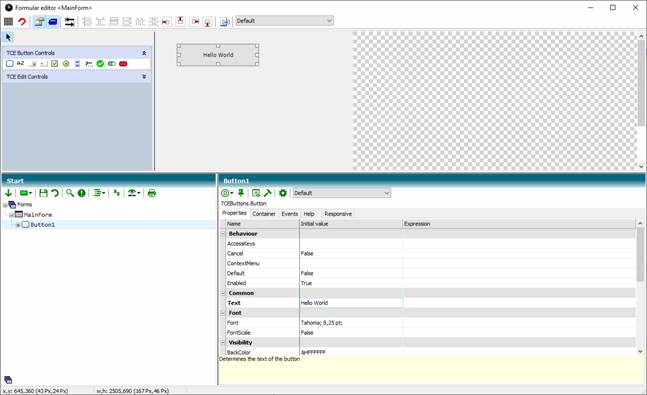Click the FontScale property row name
The height and width of the screenshot is (395, 647).
click(x=238, y=333)
